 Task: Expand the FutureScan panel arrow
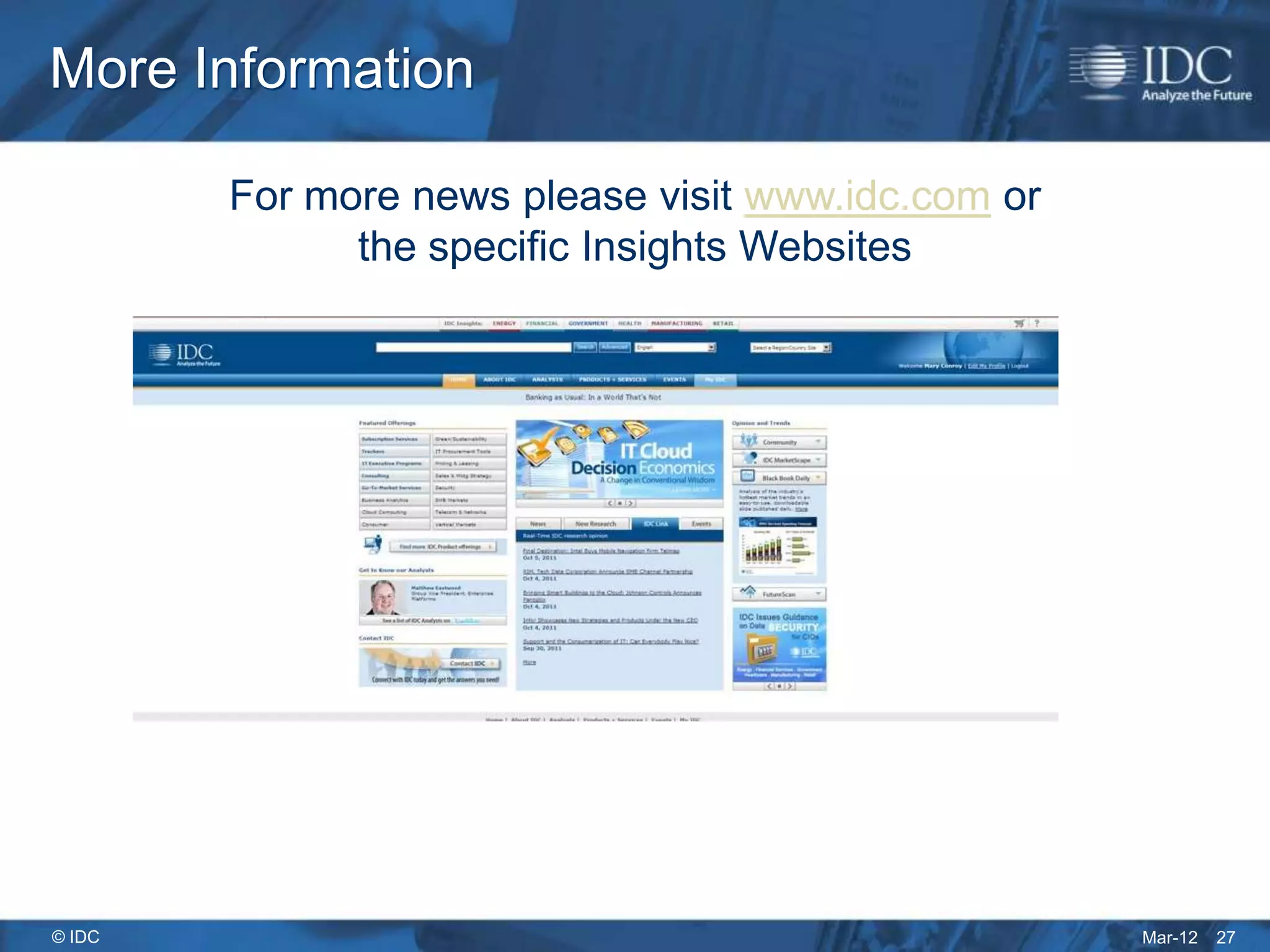click(x=818, y=594)
